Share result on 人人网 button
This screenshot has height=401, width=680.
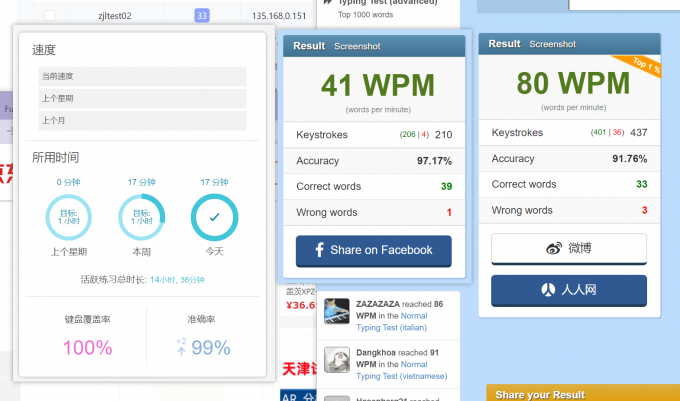[569, 290]
